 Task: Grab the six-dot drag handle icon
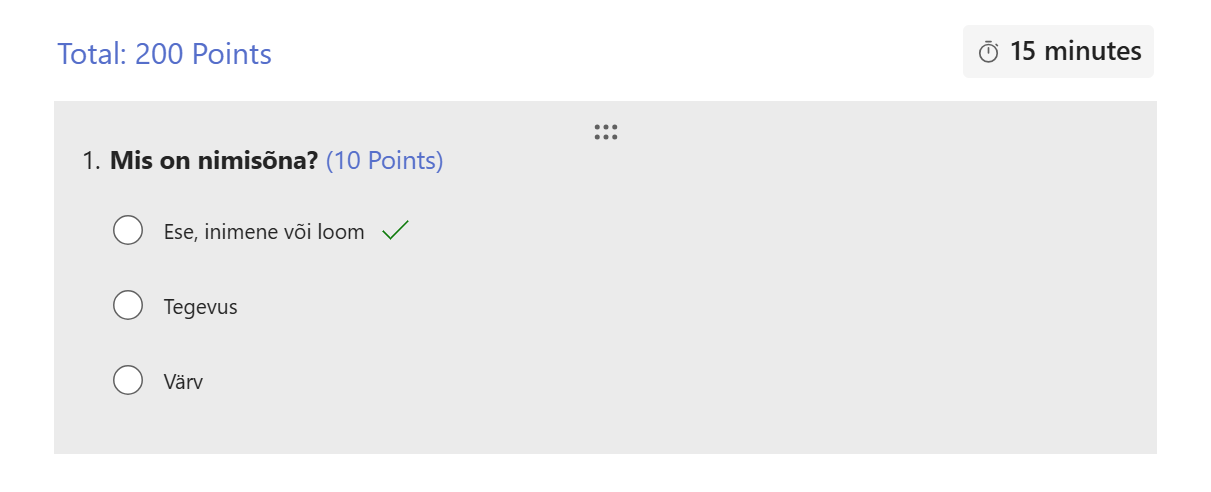tap(605, 132)
